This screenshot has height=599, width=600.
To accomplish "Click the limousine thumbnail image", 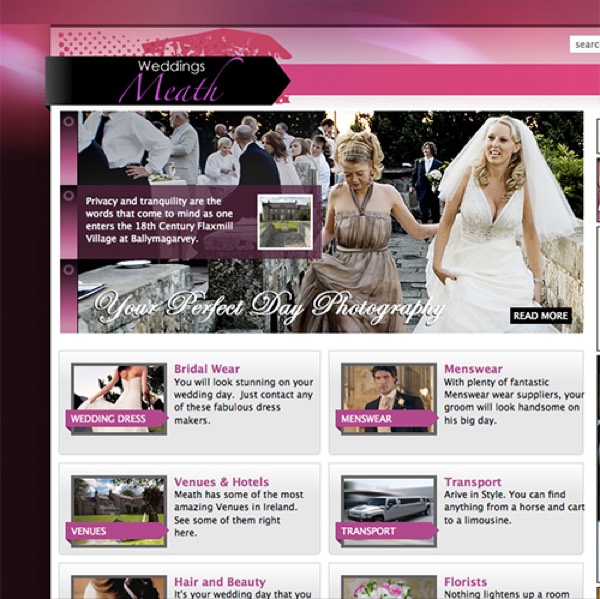I will [x=389, y=511].
